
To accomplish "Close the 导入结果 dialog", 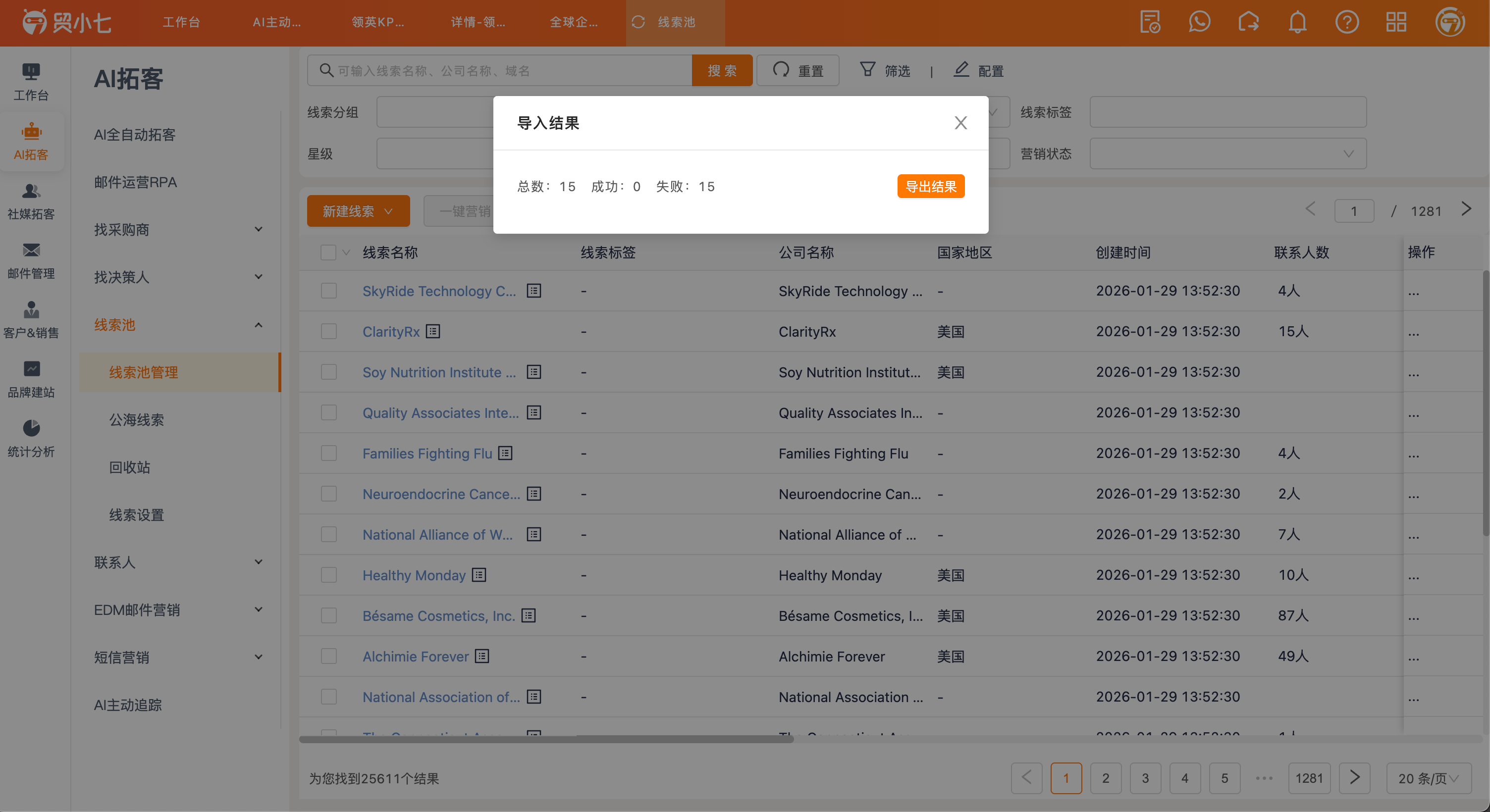I will (960, 123).
